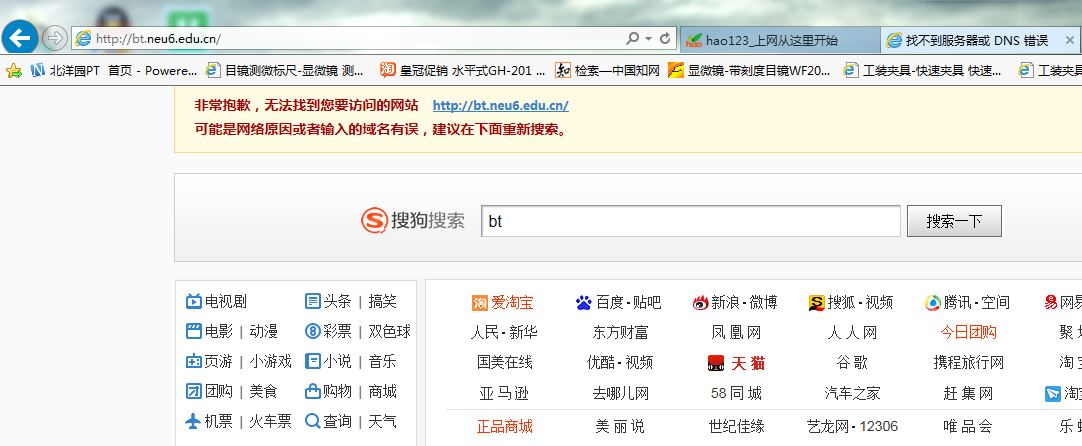Close the 找不到服务器 tab
1082x446 pixels.
click(1070, 40)
